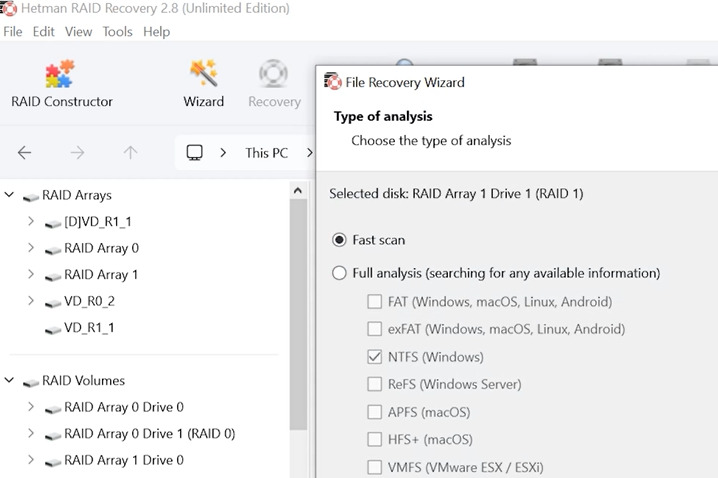Select the RAID Array 0 Drive 1 (RAID 0) label

tap(150, 434)
